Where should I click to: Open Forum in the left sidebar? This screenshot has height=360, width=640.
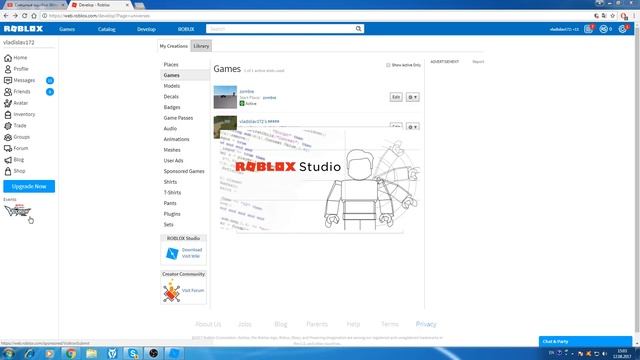(16, 149)
